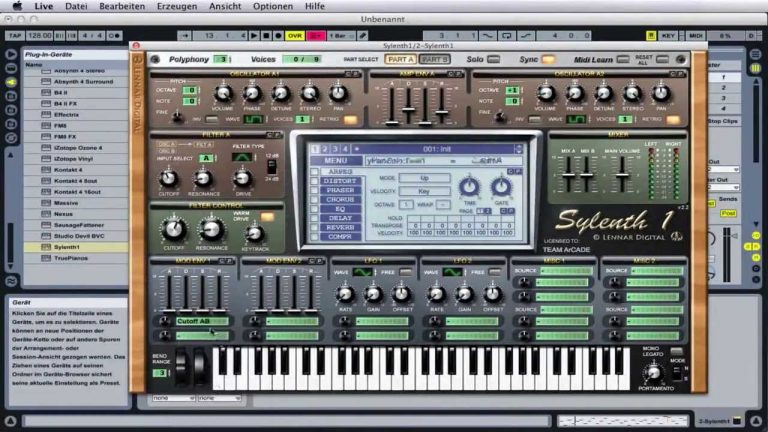This screenshot has height=432, width=768.
Task: Open the Apple menu
Action: [17, 6]
